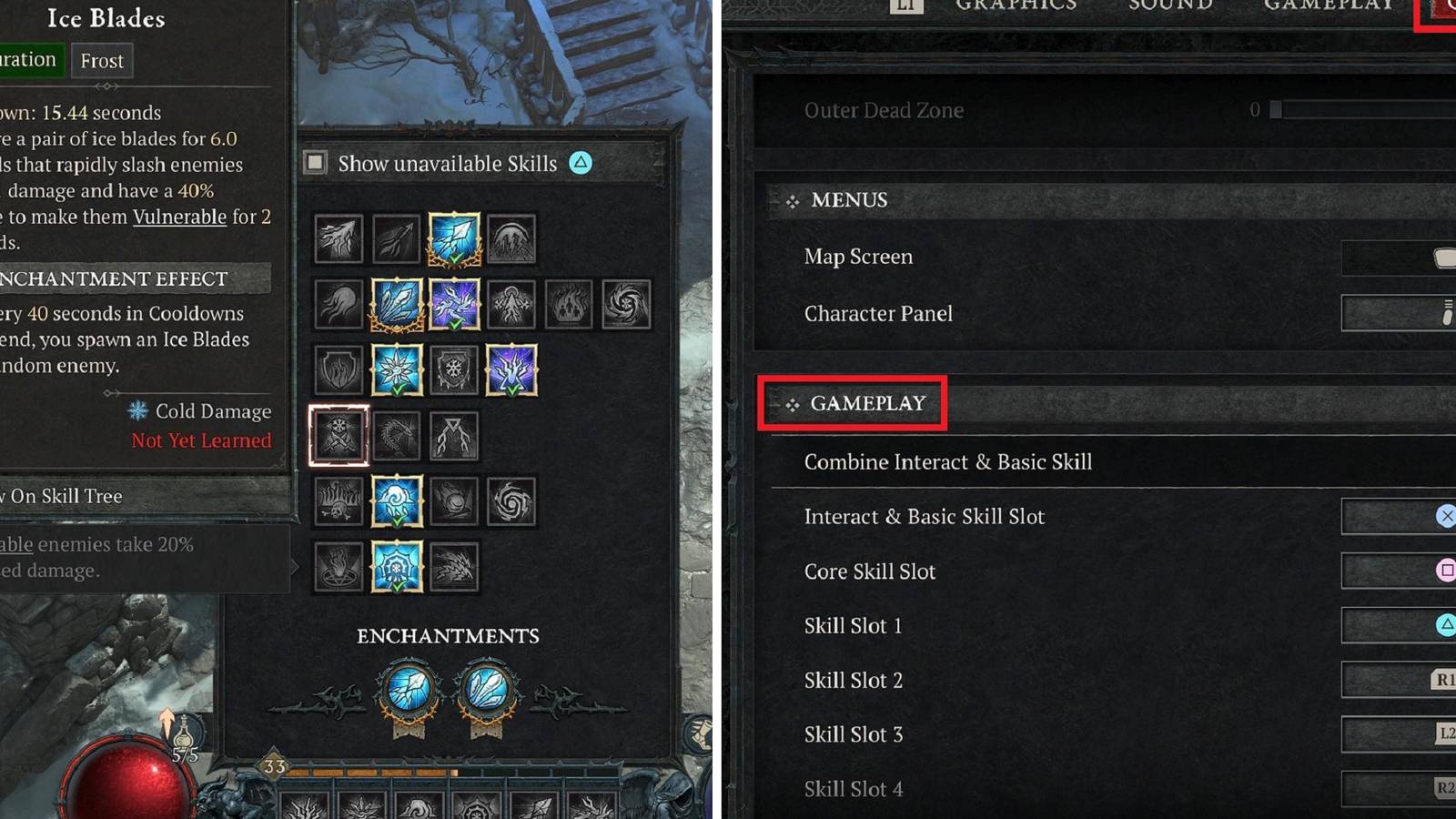Viewport: 1456px width, 819px height.
Task: Click the first Enchantments slot icon
Action: tap(409, 692)
